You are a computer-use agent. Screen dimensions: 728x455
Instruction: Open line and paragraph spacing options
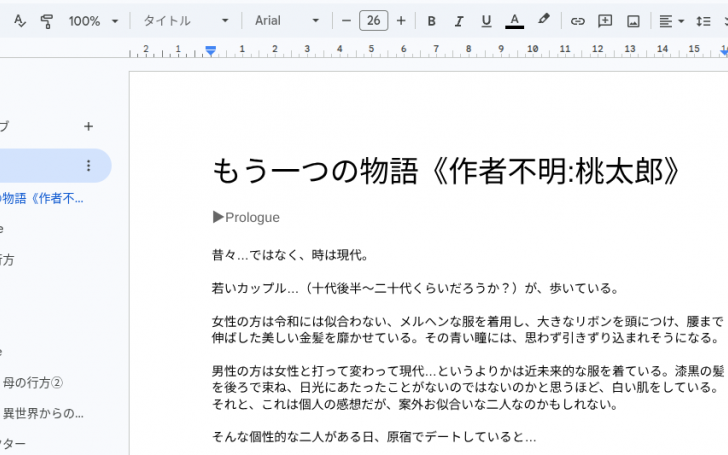[703, 21]
